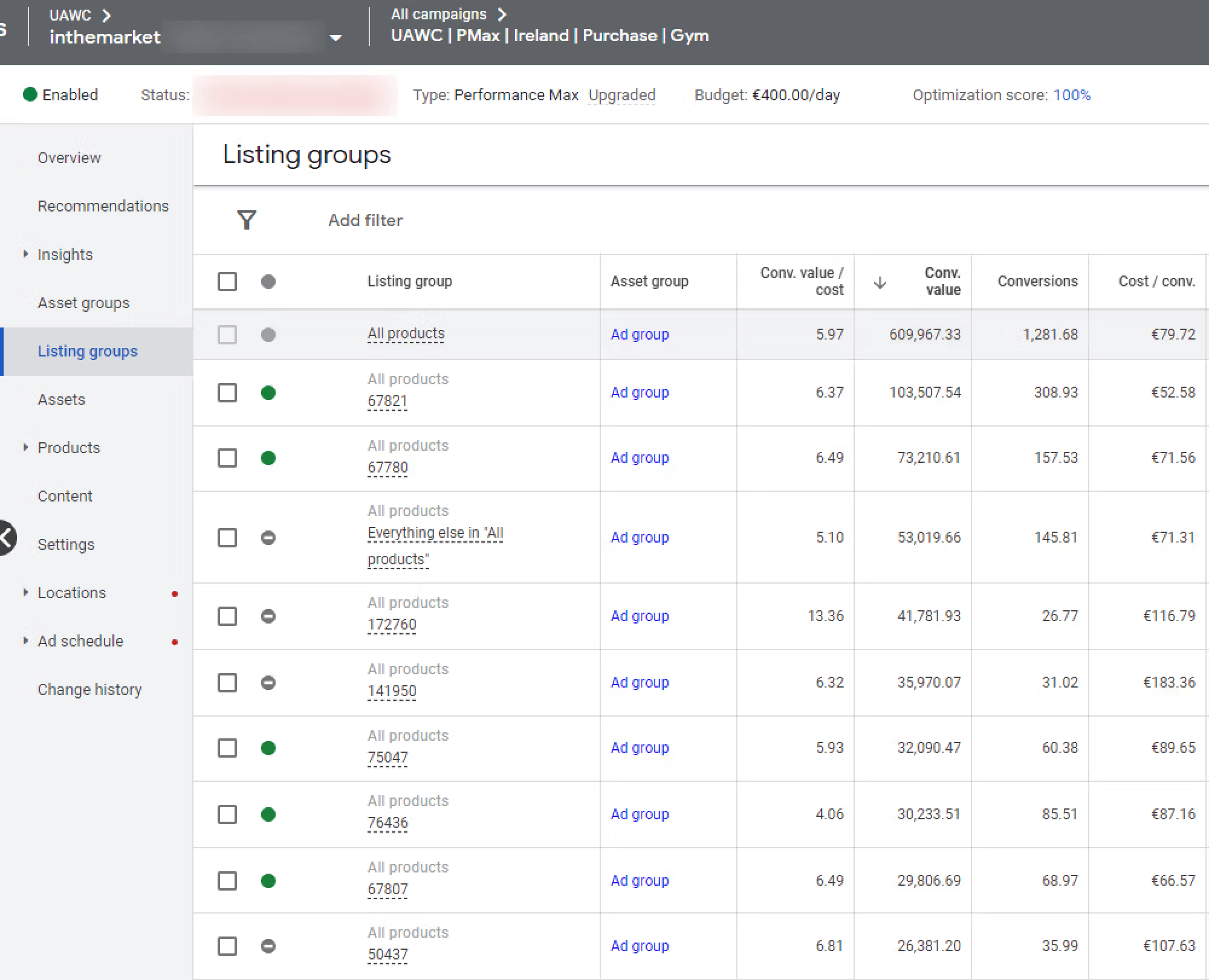Click green status dot for listing 67821

268,393
